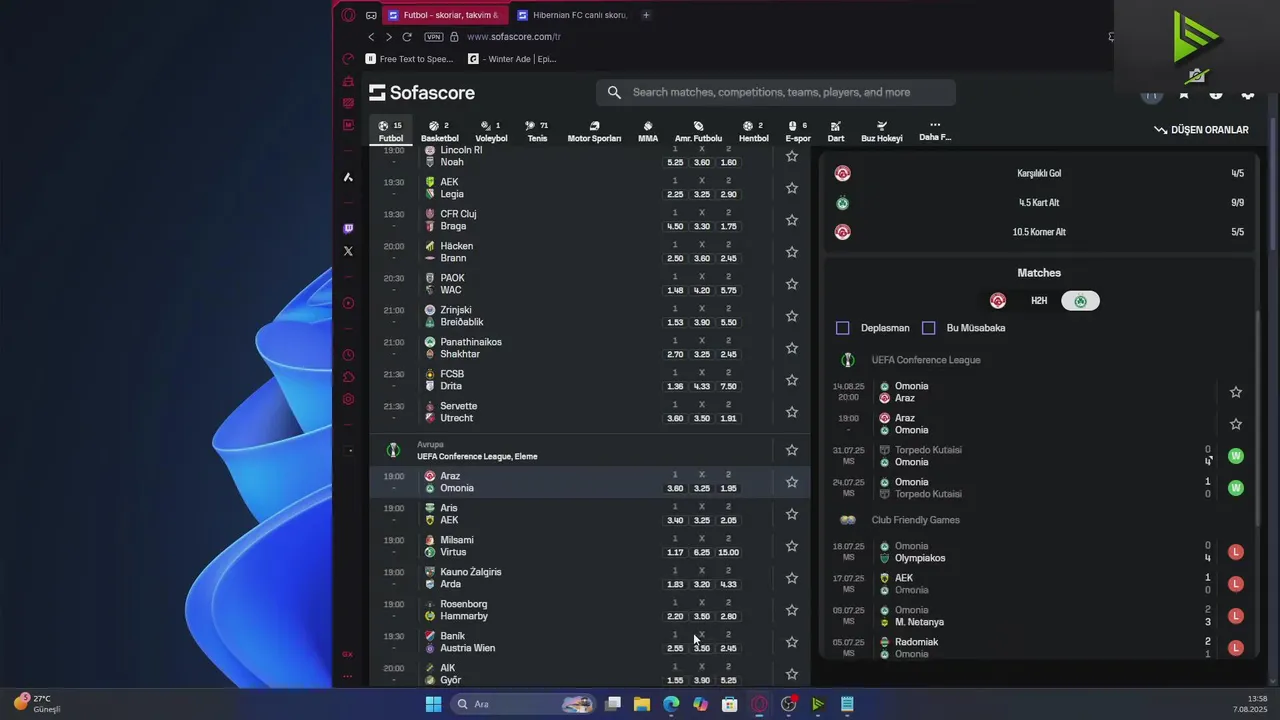The width and height of the screenshot is (1280, 720).
Task: Star the Milsami vs Virtus match
Action: coord(792,546)
